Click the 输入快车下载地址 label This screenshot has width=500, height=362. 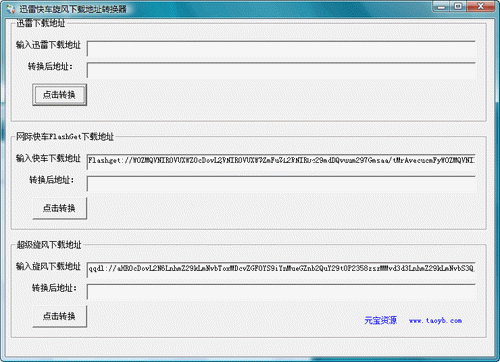pyautogui.click(x=48, y=158)
